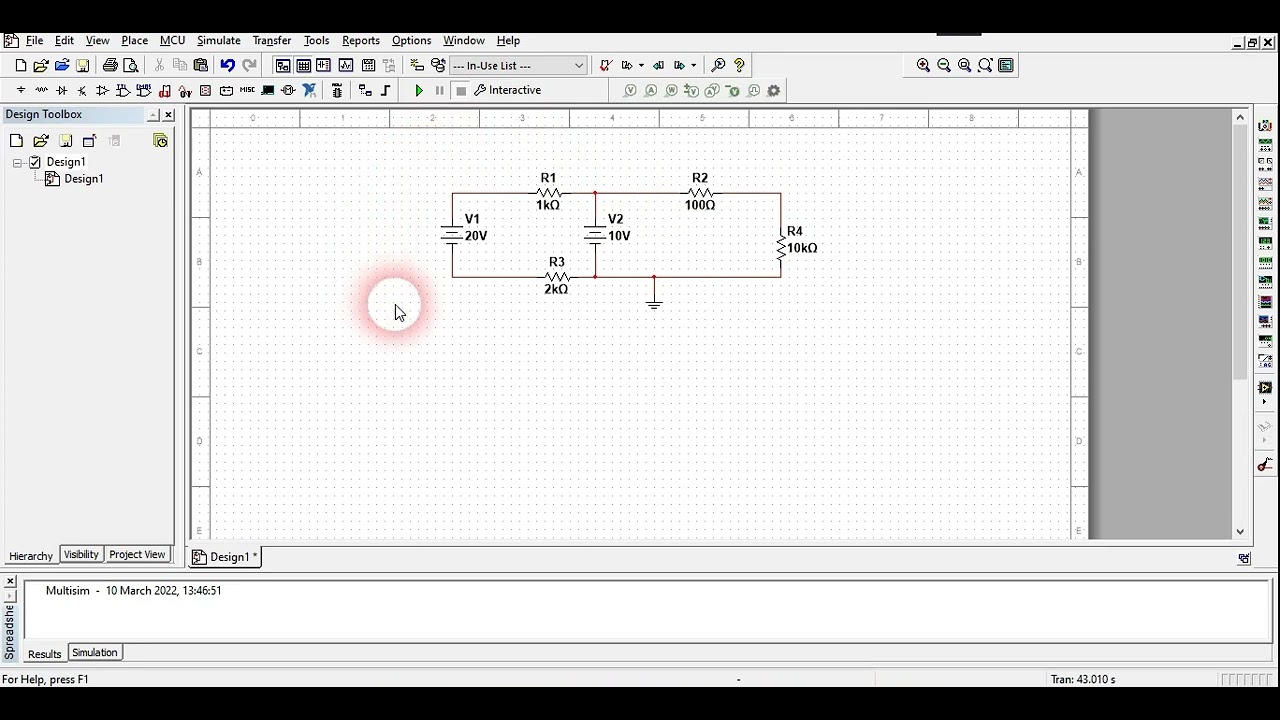Image resolution: width=1280 pixels, height=720 pixels.
Task: Collapse the Design1 tree node
Action: pos(17,162)
